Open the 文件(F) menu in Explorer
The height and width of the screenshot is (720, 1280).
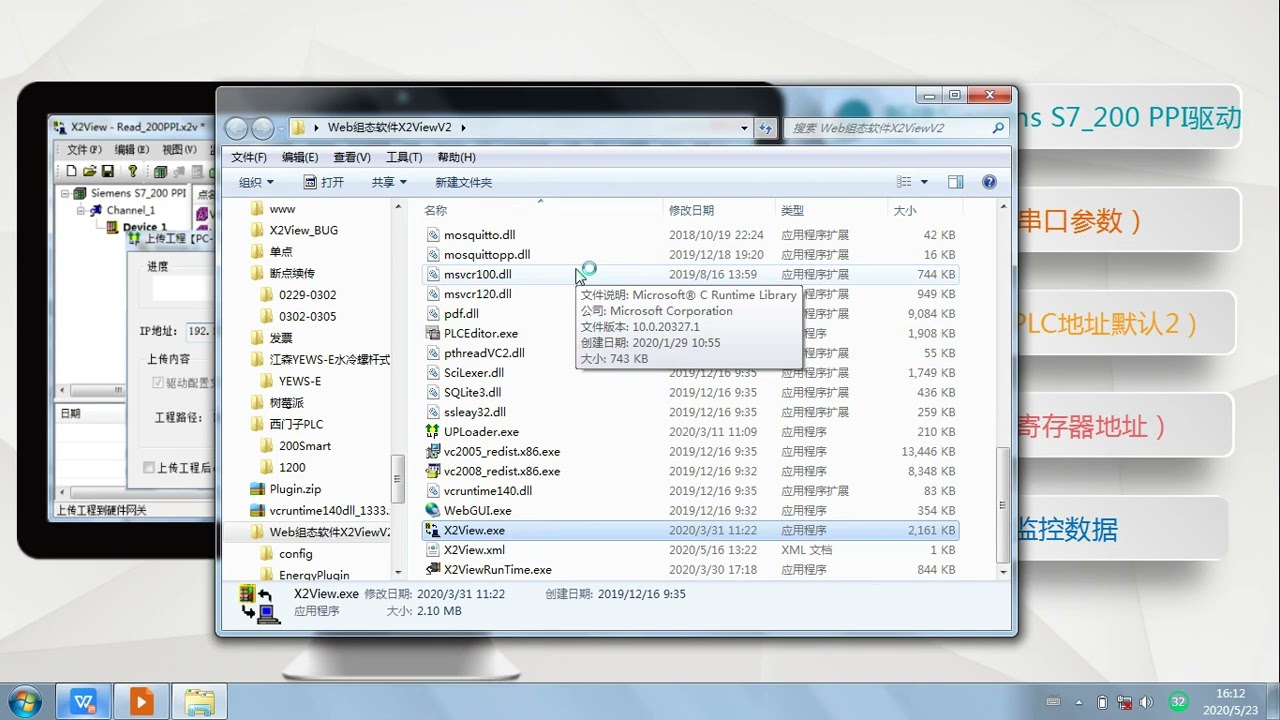click(249, 157)
